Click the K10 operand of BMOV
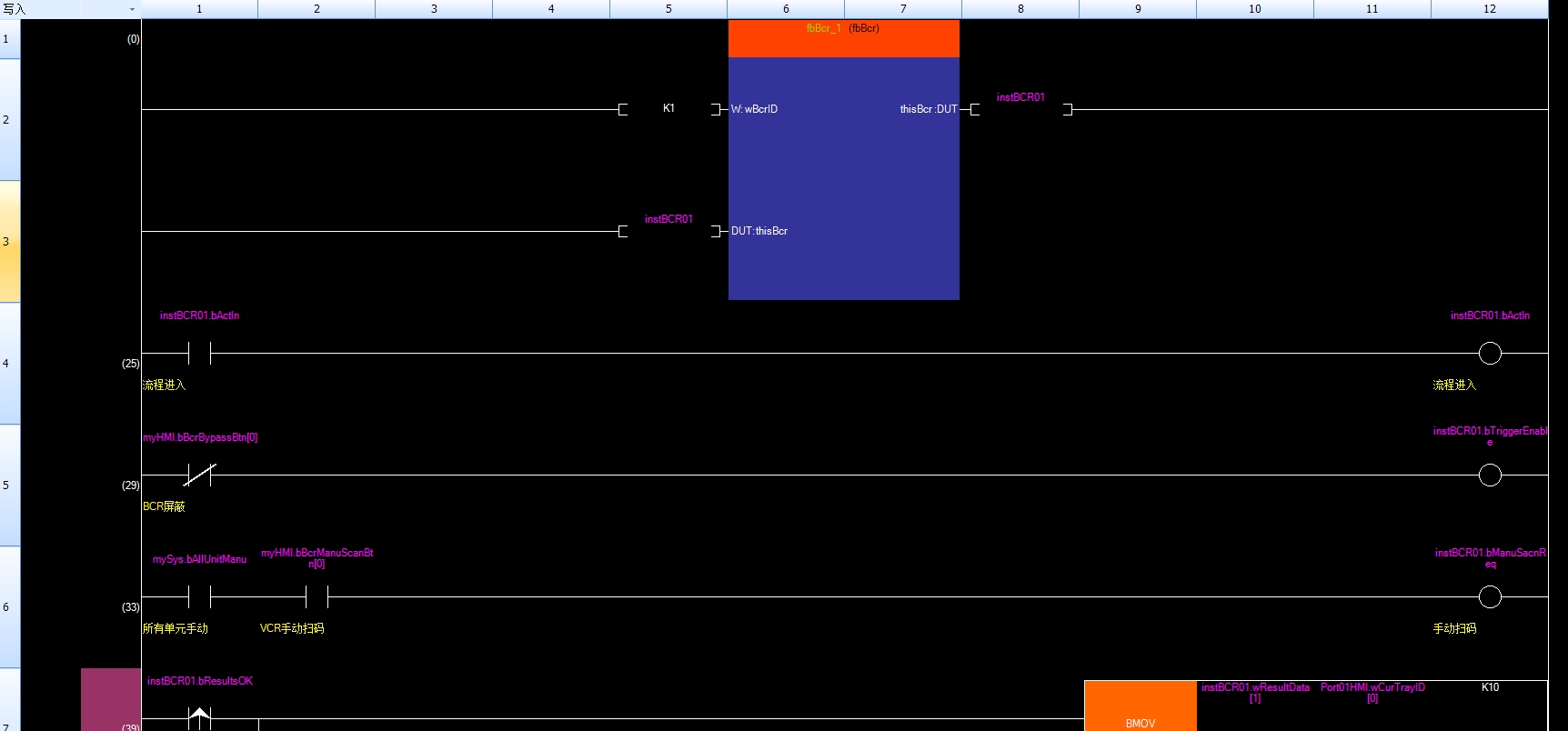This screenshot has width=1568, height=731. coord(1490,687)
